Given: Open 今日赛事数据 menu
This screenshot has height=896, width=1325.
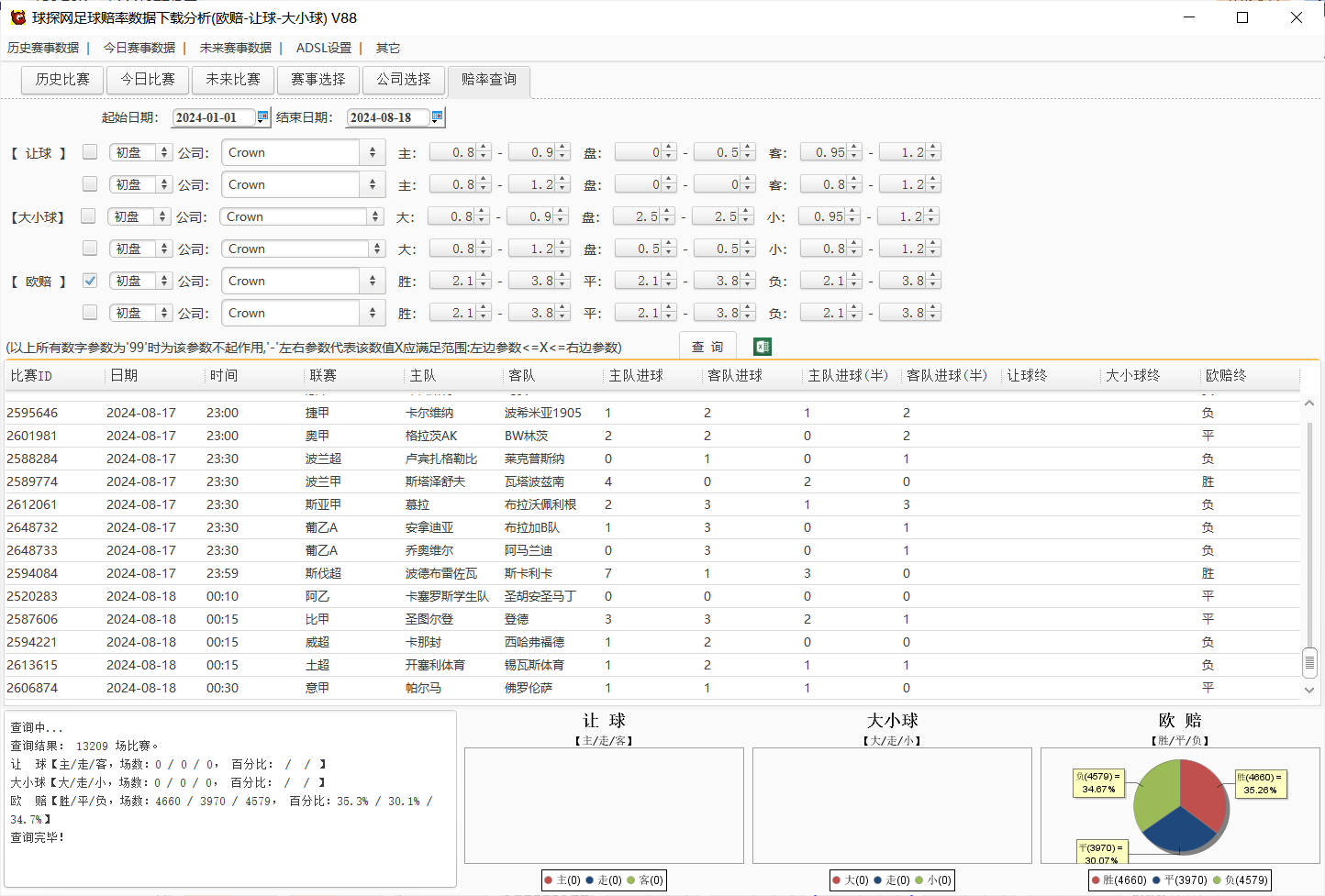Looking at the screenshot, I should pos(139,48).
